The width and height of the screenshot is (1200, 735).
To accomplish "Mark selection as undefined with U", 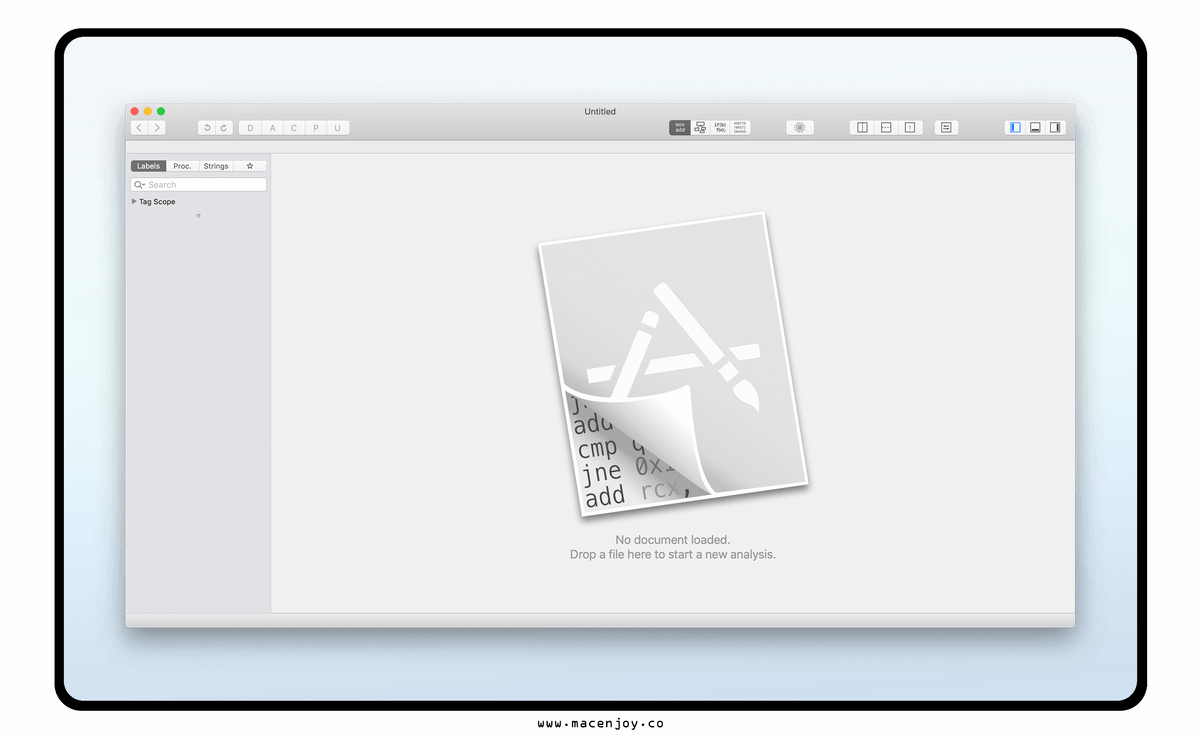I will click(x=338, y=128).
